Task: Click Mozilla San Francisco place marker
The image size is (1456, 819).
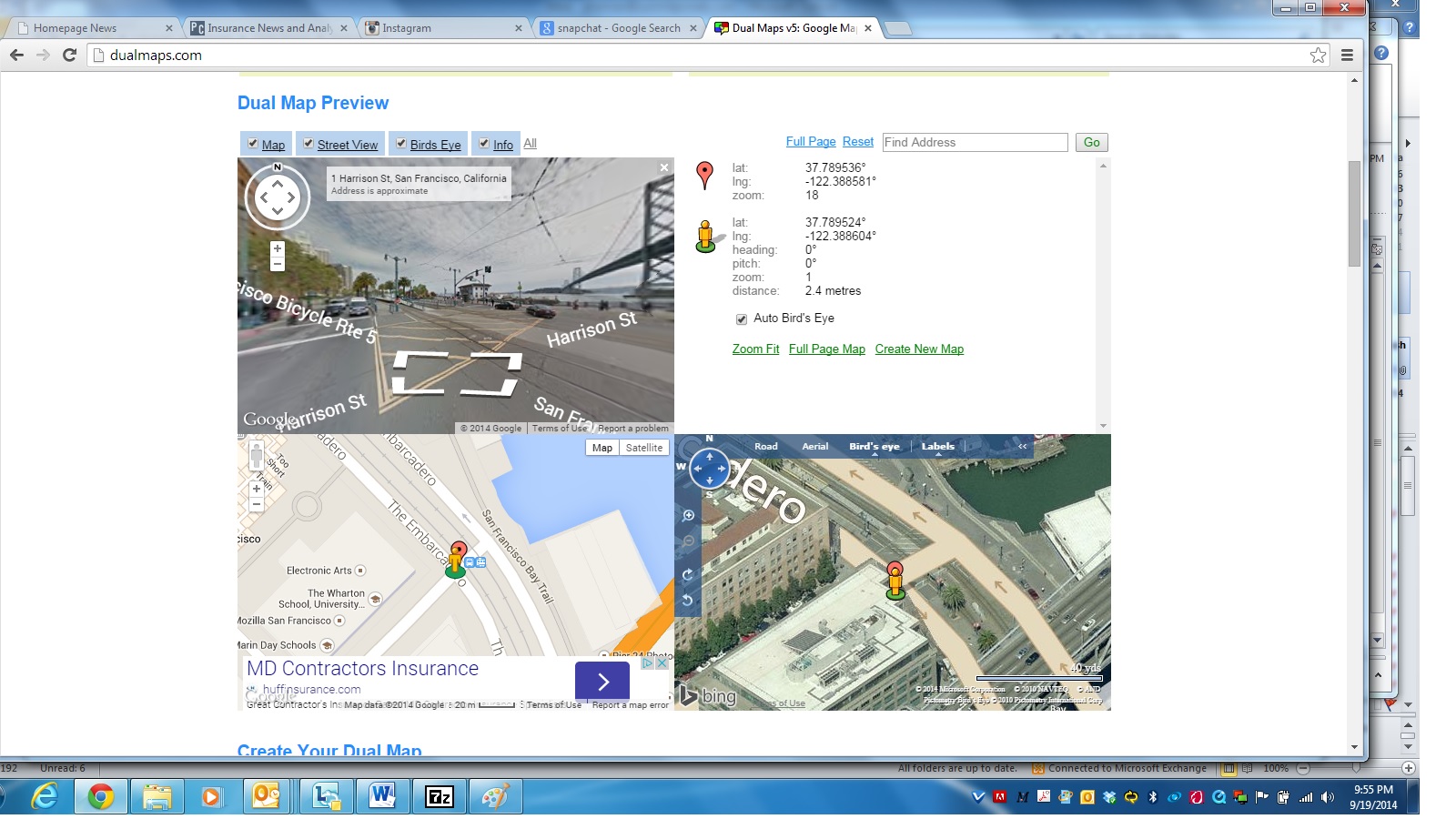Action: click(339, 621)
